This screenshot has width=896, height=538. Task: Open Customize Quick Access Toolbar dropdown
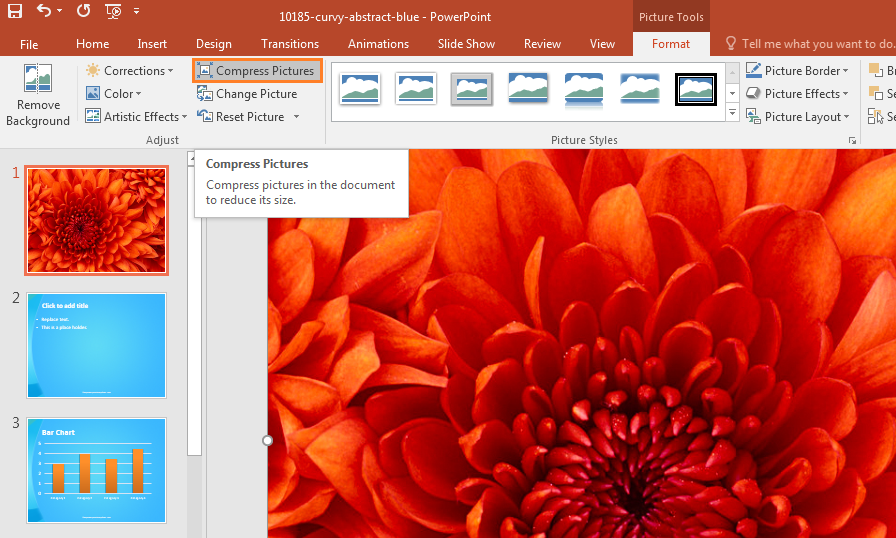[x=137, y=11]
